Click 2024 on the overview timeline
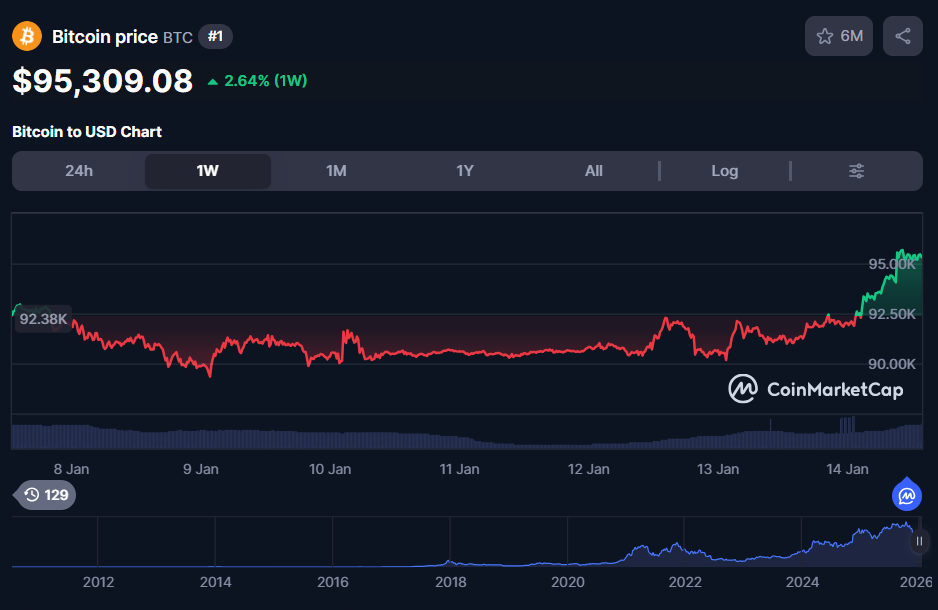938x610 pixels. [x=802, y=582]
